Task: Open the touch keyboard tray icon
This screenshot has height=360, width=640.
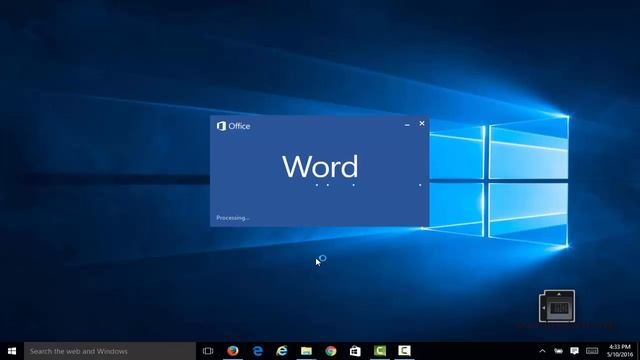Action: click(592, 351)
